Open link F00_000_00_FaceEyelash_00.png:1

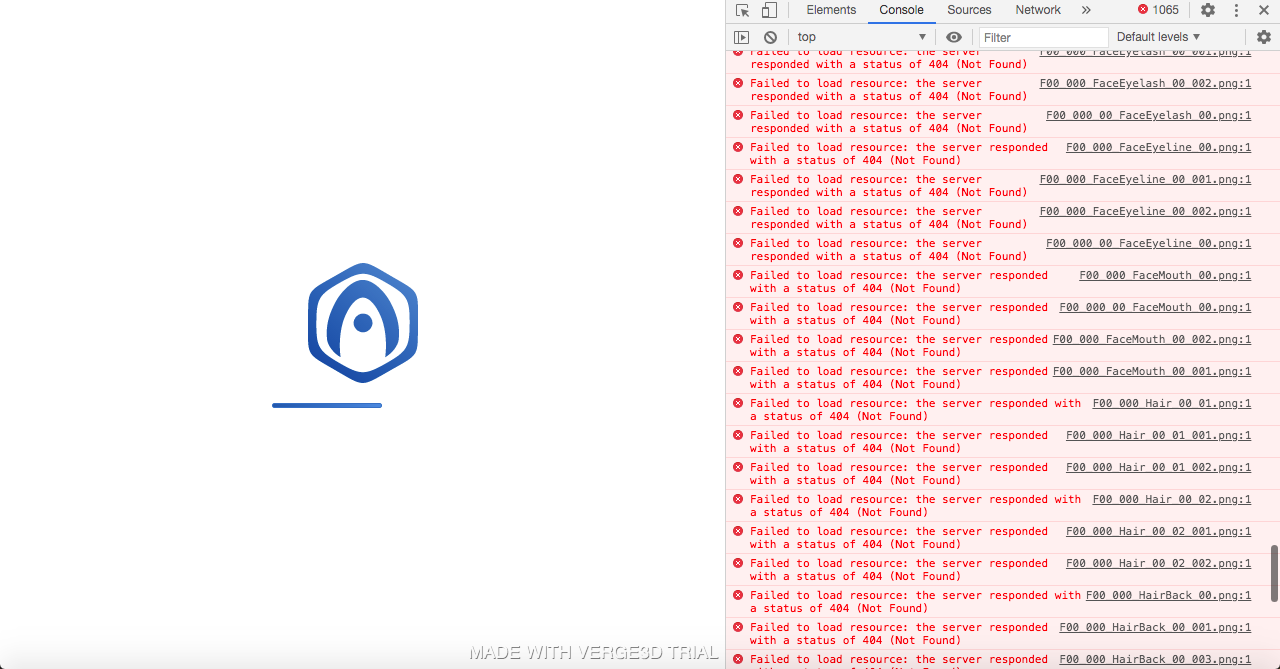[x=1148, y=115]
